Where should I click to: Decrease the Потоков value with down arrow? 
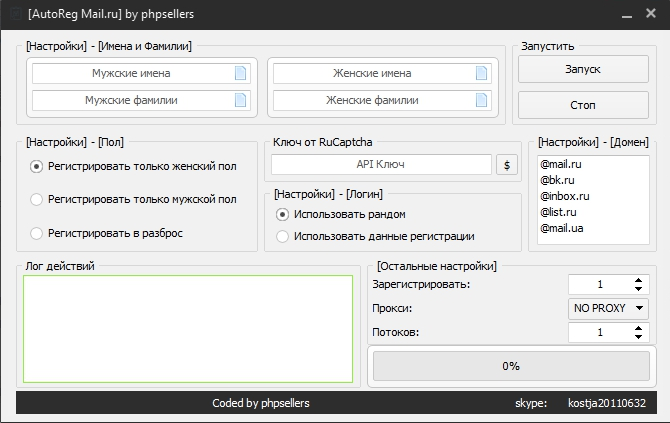(x=639, y=337)
